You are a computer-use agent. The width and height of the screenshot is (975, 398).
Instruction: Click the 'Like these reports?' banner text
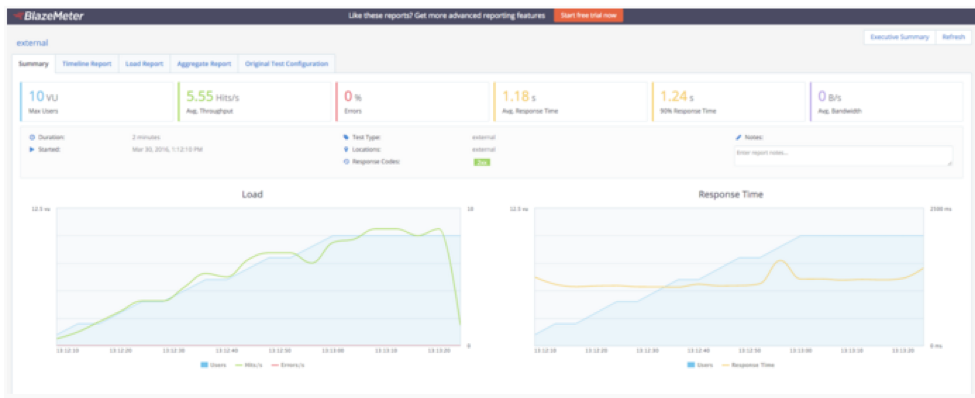(x=446, y=16)
